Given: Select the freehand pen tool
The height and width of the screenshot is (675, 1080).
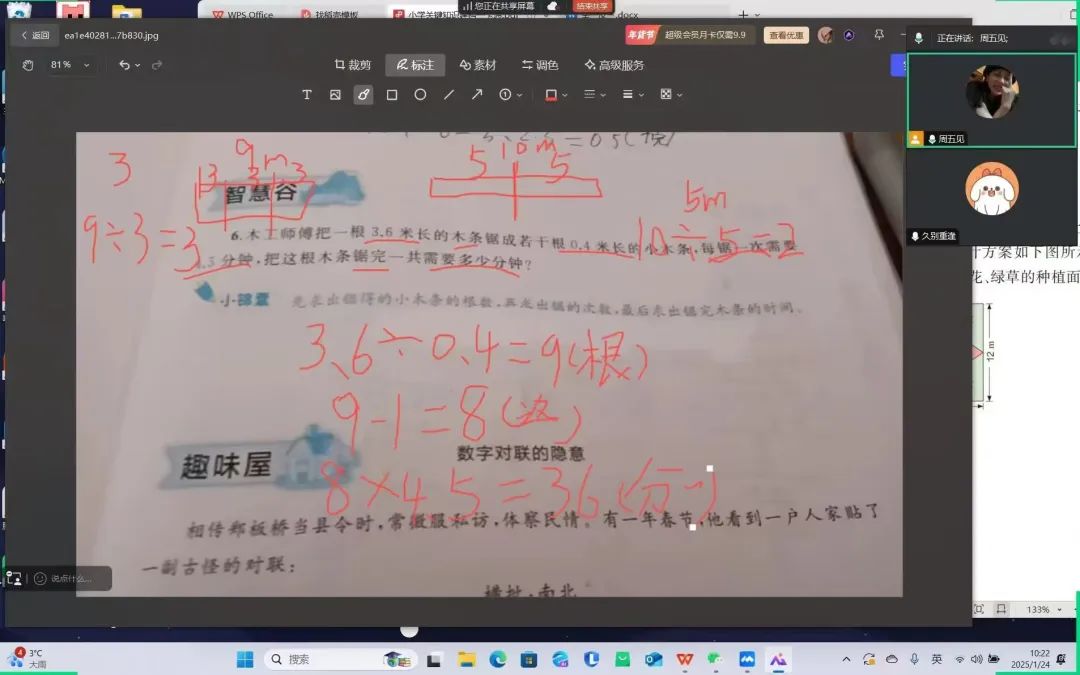Looking at the screenshot, I should tap(363, 95).
